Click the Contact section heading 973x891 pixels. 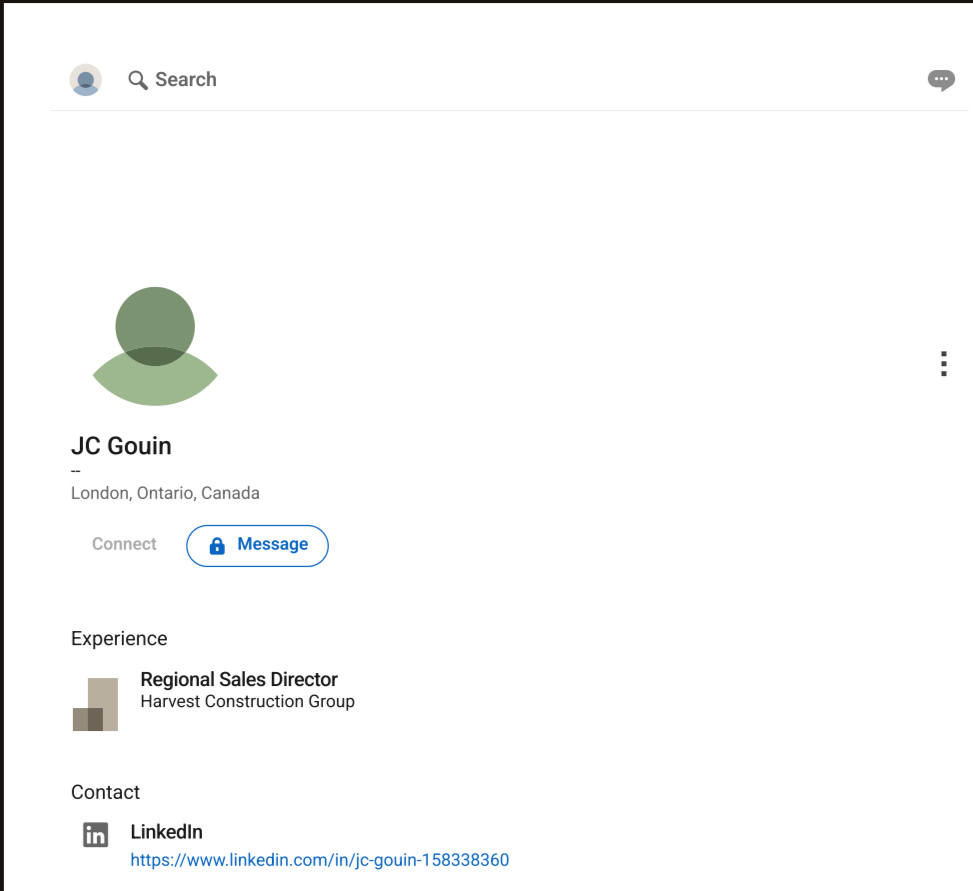tap(105, 793)
